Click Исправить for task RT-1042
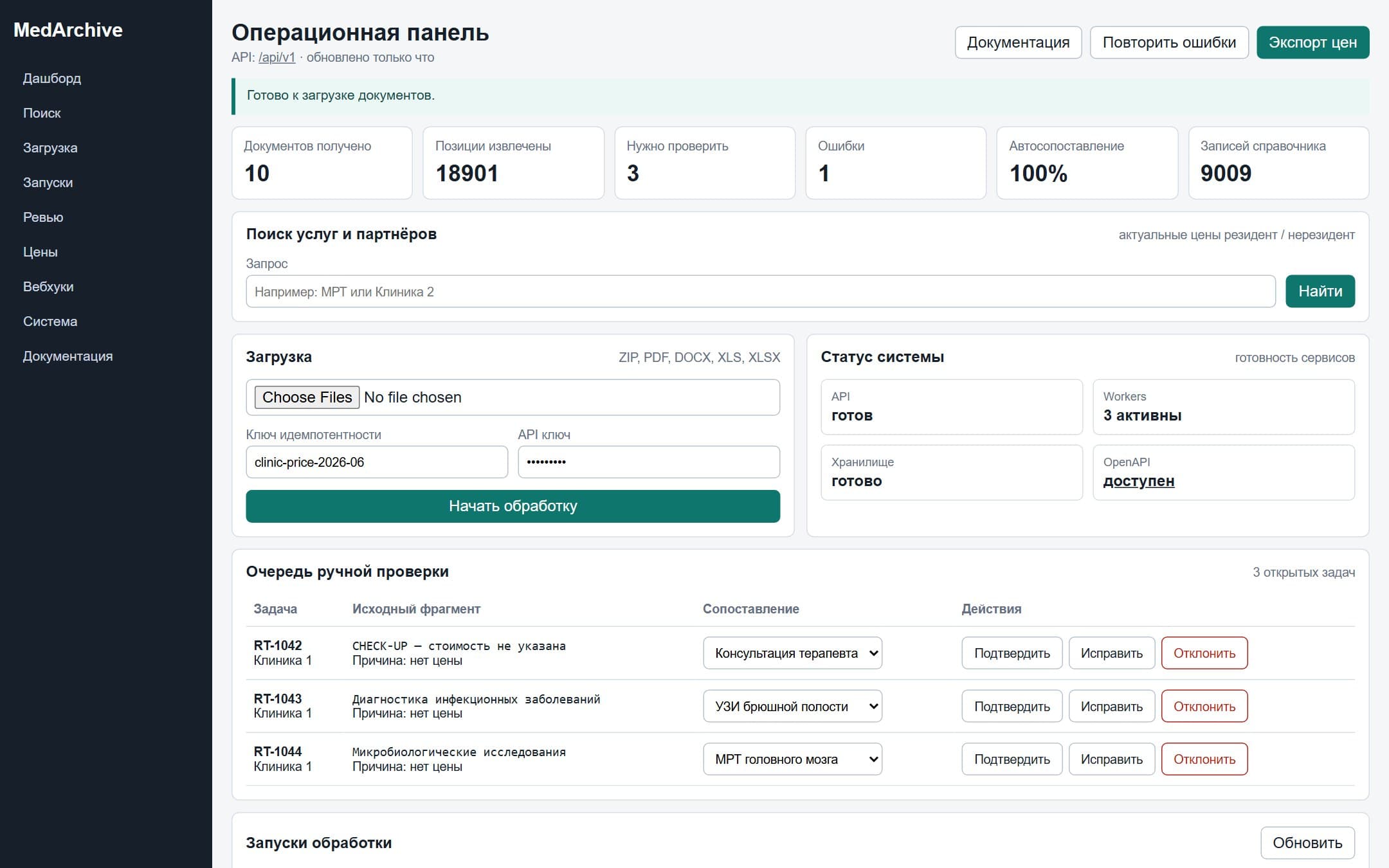 pyautogui.click(x=1112, y=653)
